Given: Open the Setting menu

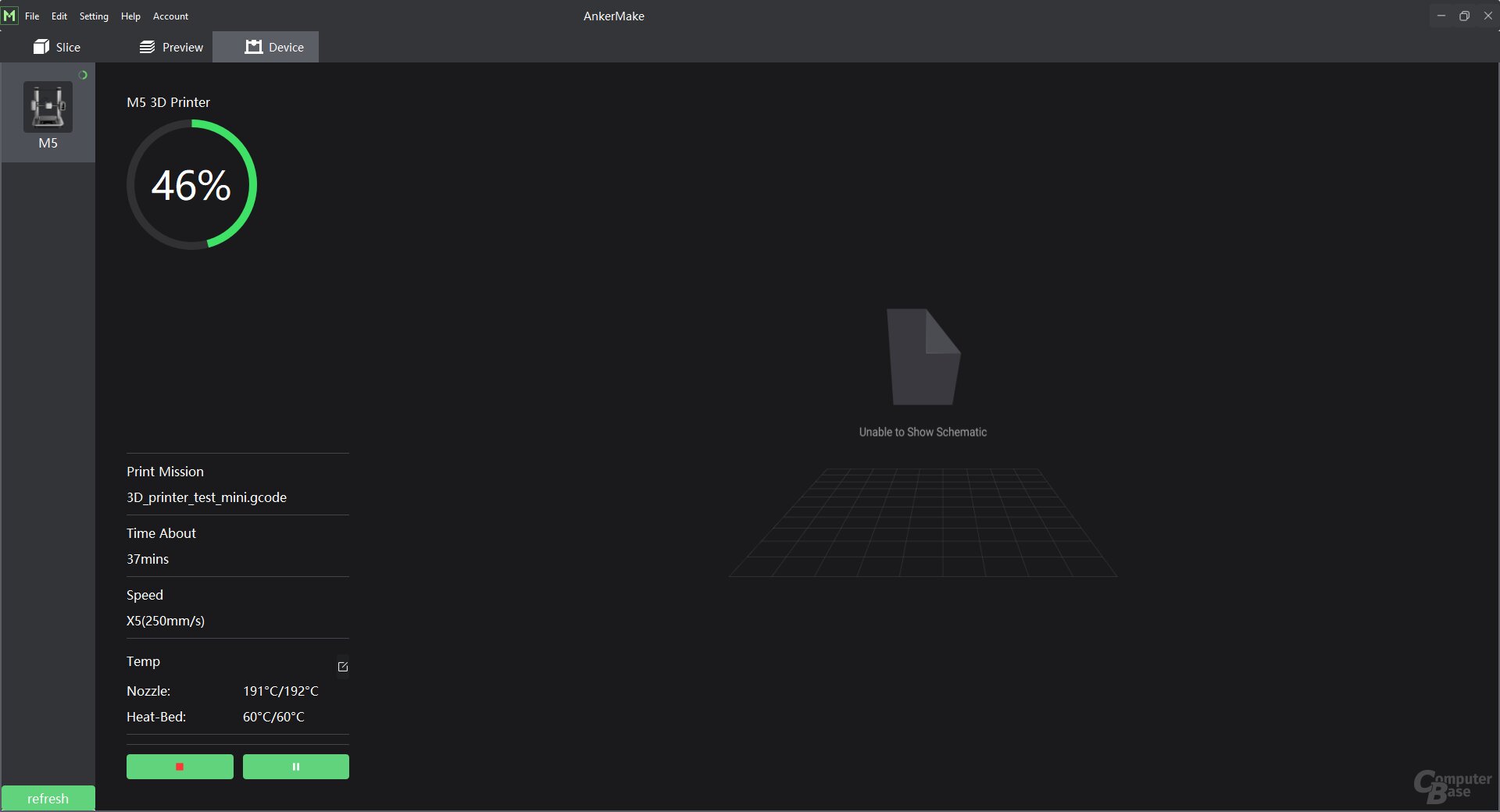Looking at the screenshot, I should 94,16.
